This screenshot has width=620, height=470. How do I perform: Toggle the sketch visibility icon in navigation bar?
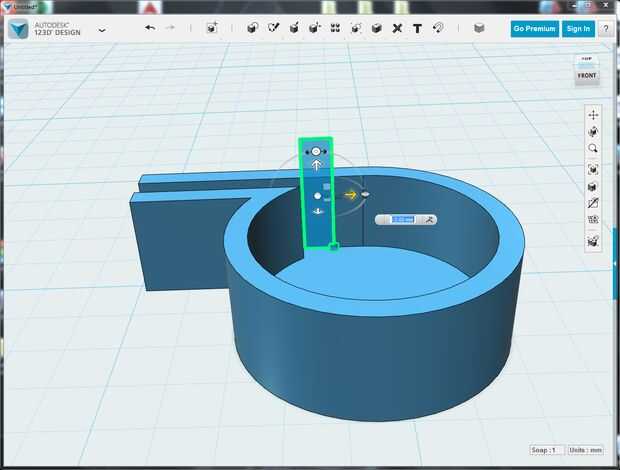[593, 204]
